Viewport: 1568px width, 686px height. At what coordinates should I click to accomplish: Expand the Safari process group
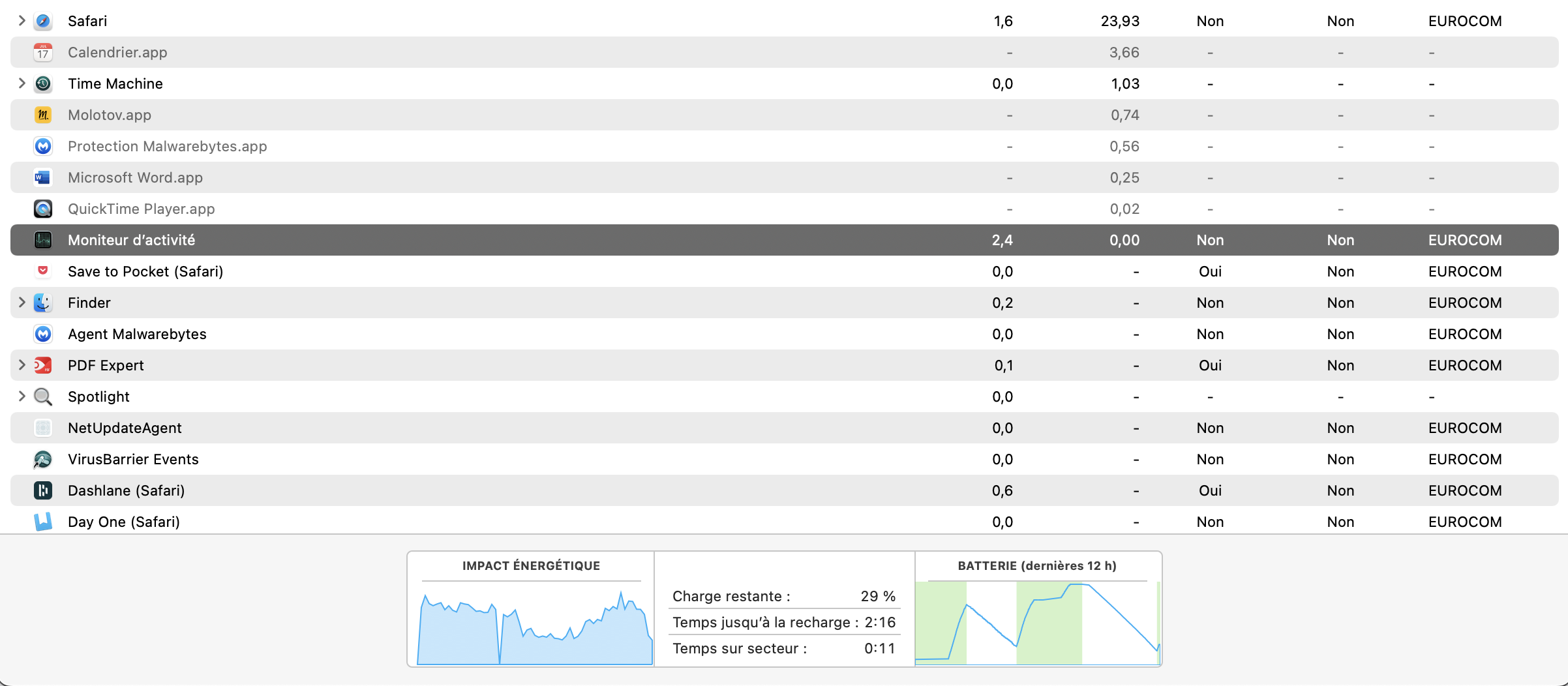[22, 21]
